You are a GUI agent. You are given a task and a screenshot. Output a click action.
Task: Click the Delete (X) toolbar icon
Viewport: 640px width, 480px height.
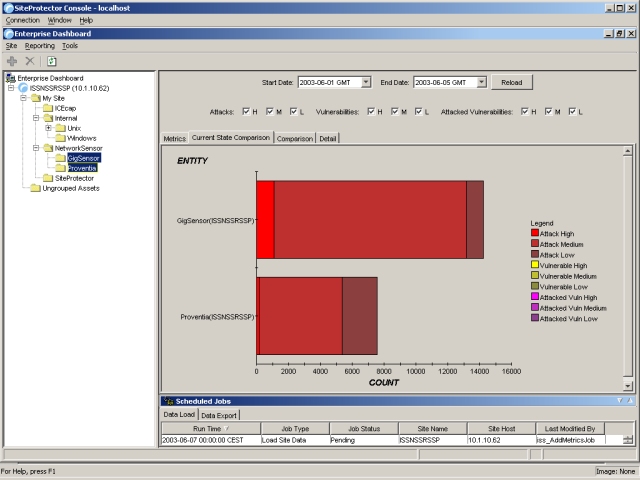tap(30, 61)
